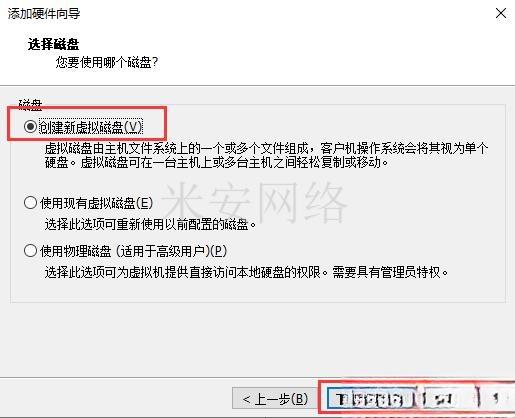Screen dimensions: 515x418
Task: Click the 您要使用哪个磁盘? subtitle text
Action: [106, 62]
